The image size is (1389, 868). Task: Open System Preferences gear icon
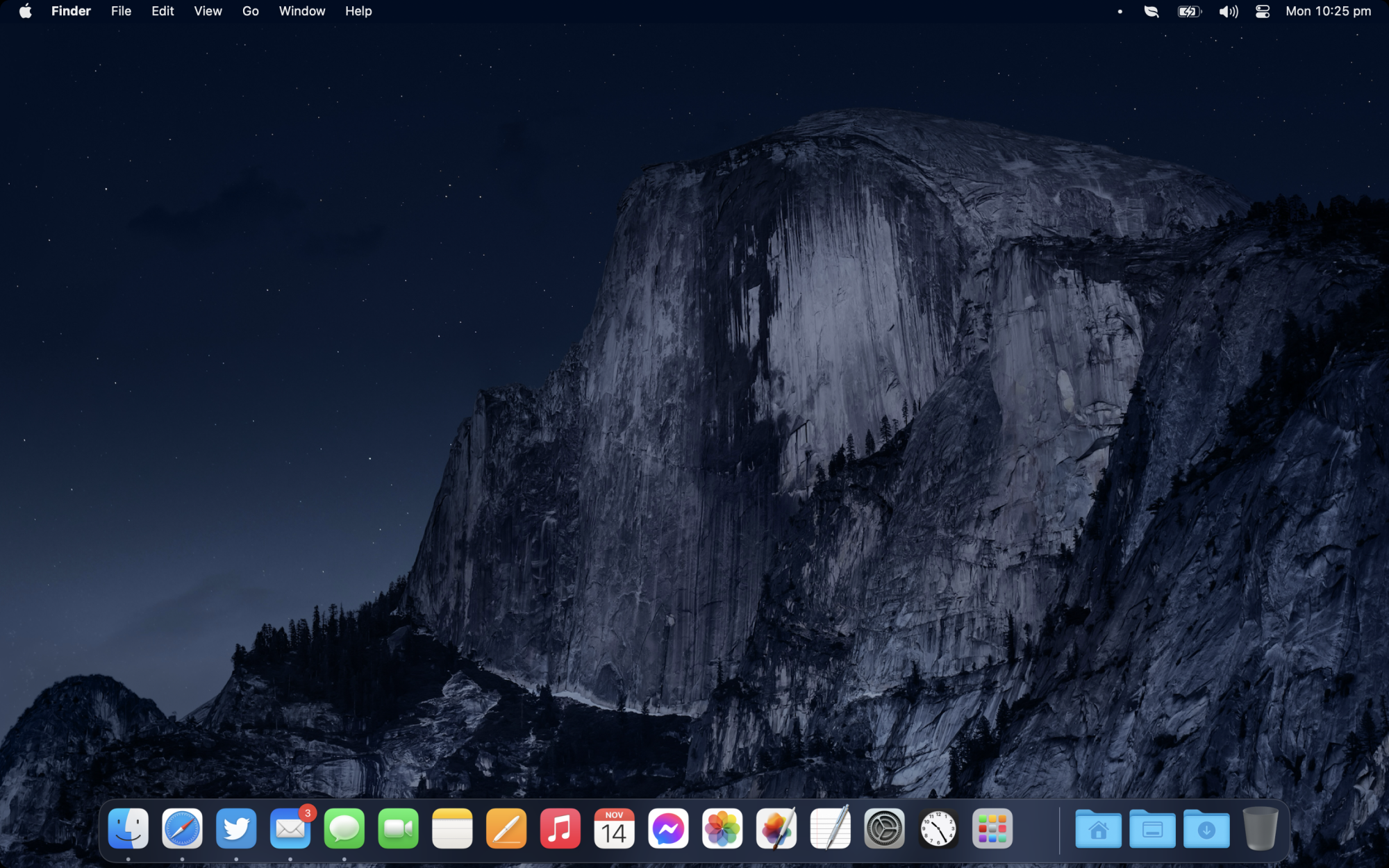884,828
